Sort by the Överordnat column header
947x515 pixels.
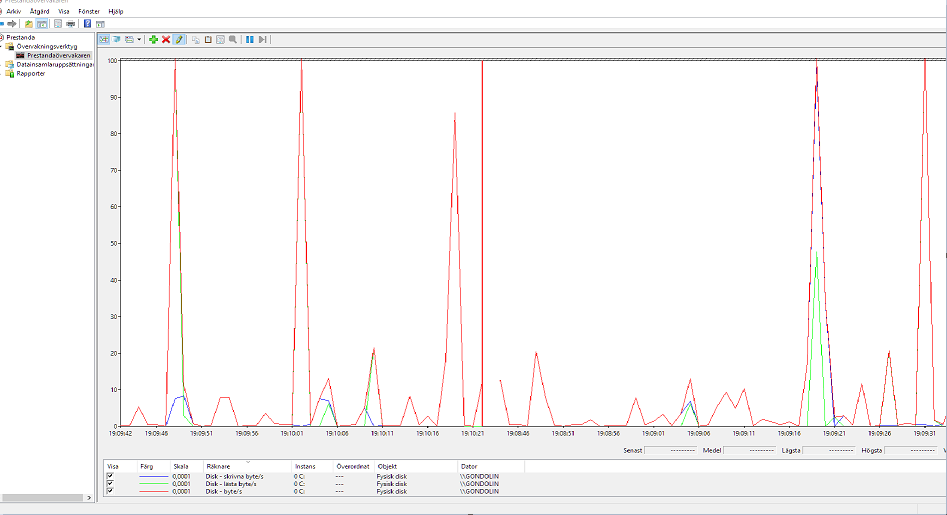click(353, 467)
